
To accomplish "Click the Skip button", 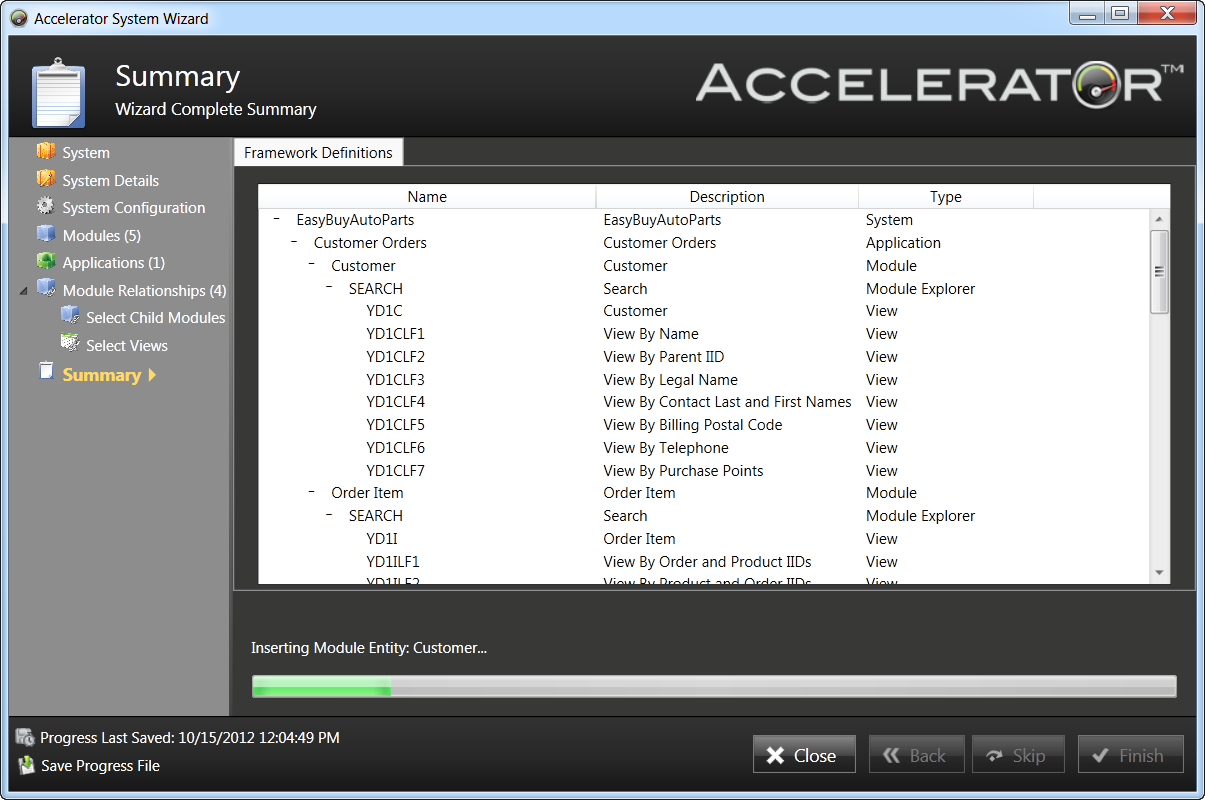I will point(1017,755).
